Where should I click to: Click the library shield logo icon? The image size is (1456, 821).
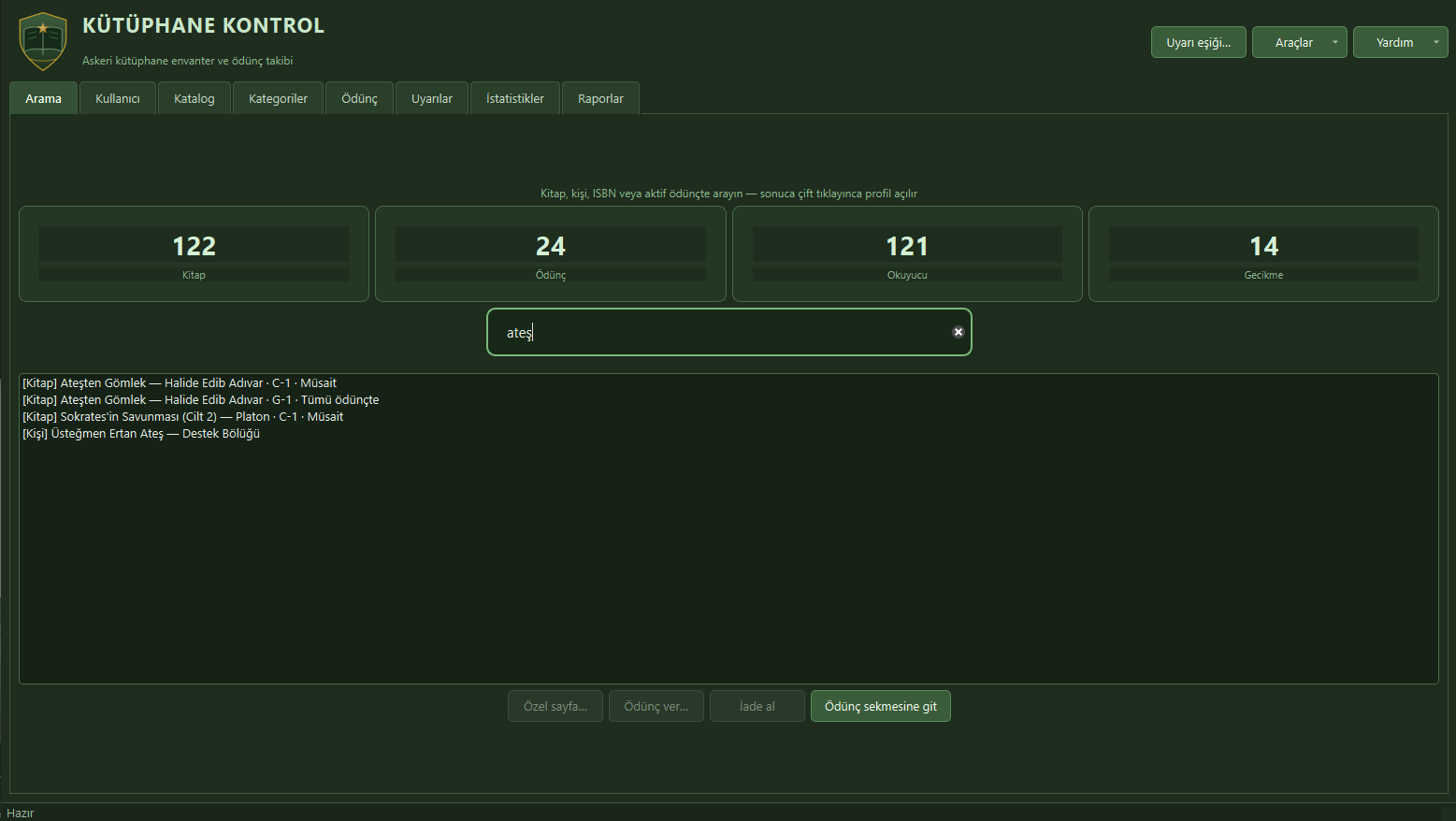pos(43,41)
